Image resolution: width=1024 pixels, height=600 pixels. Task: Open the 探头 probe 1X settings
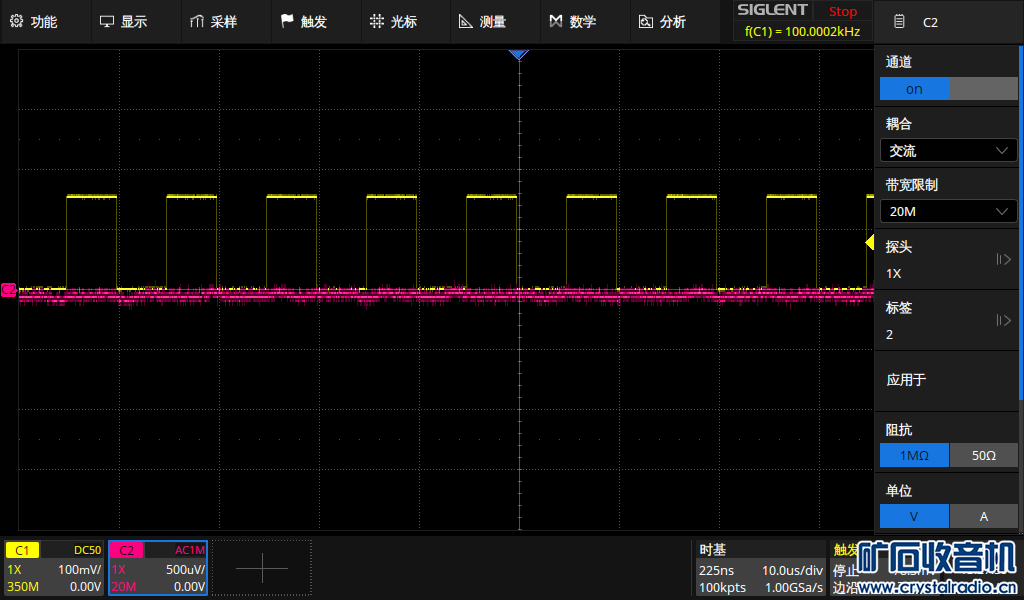pyautogui.click(x=948, y=260)
